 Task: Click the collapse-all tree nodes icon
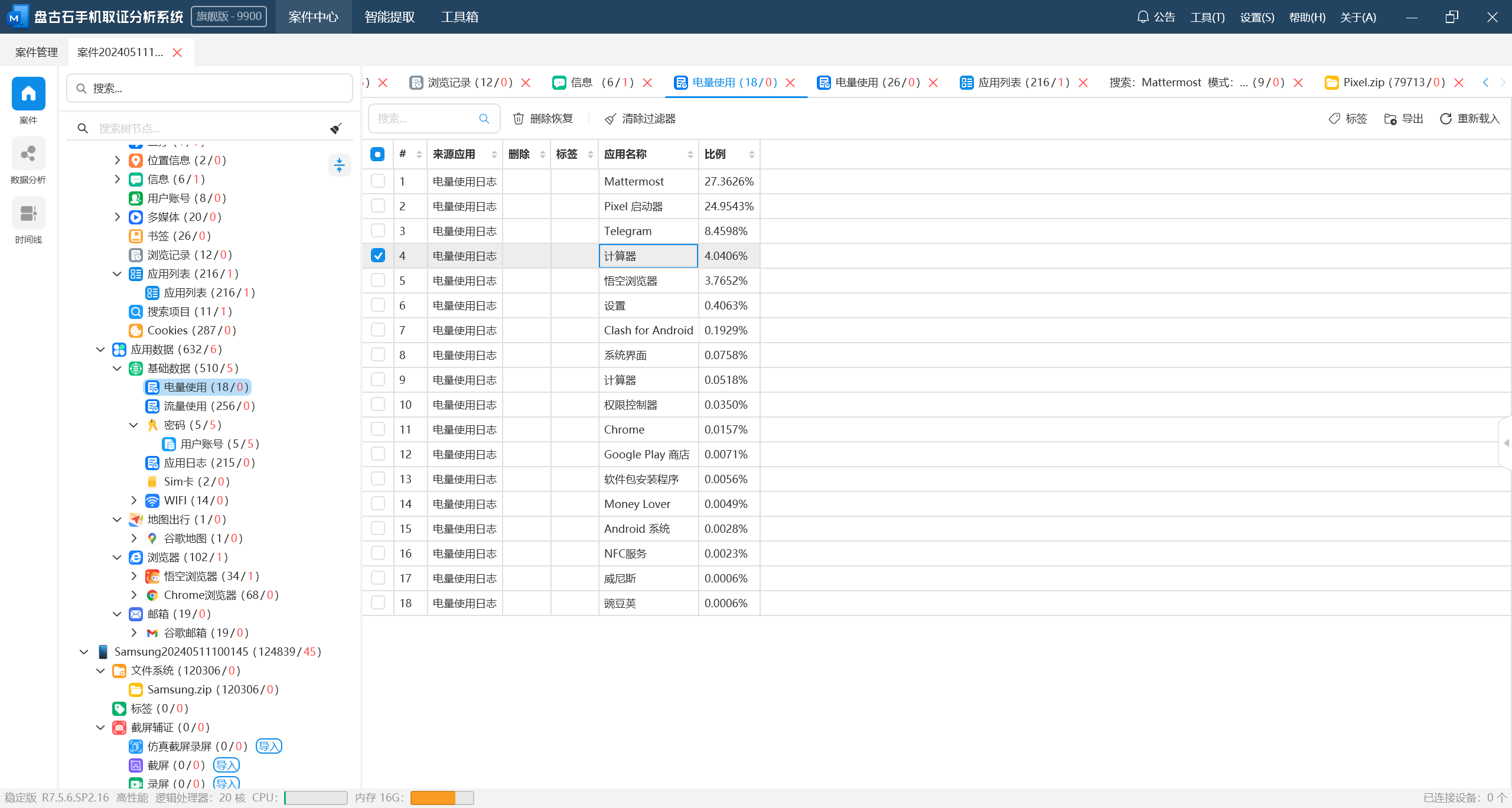click(x=339, y=165)
